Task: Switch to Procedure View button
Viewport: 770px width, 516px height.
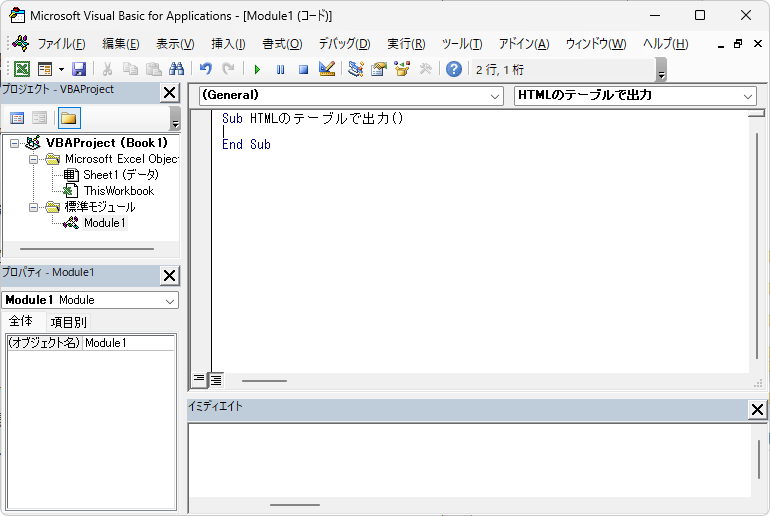Action: (x=199, y=379)
